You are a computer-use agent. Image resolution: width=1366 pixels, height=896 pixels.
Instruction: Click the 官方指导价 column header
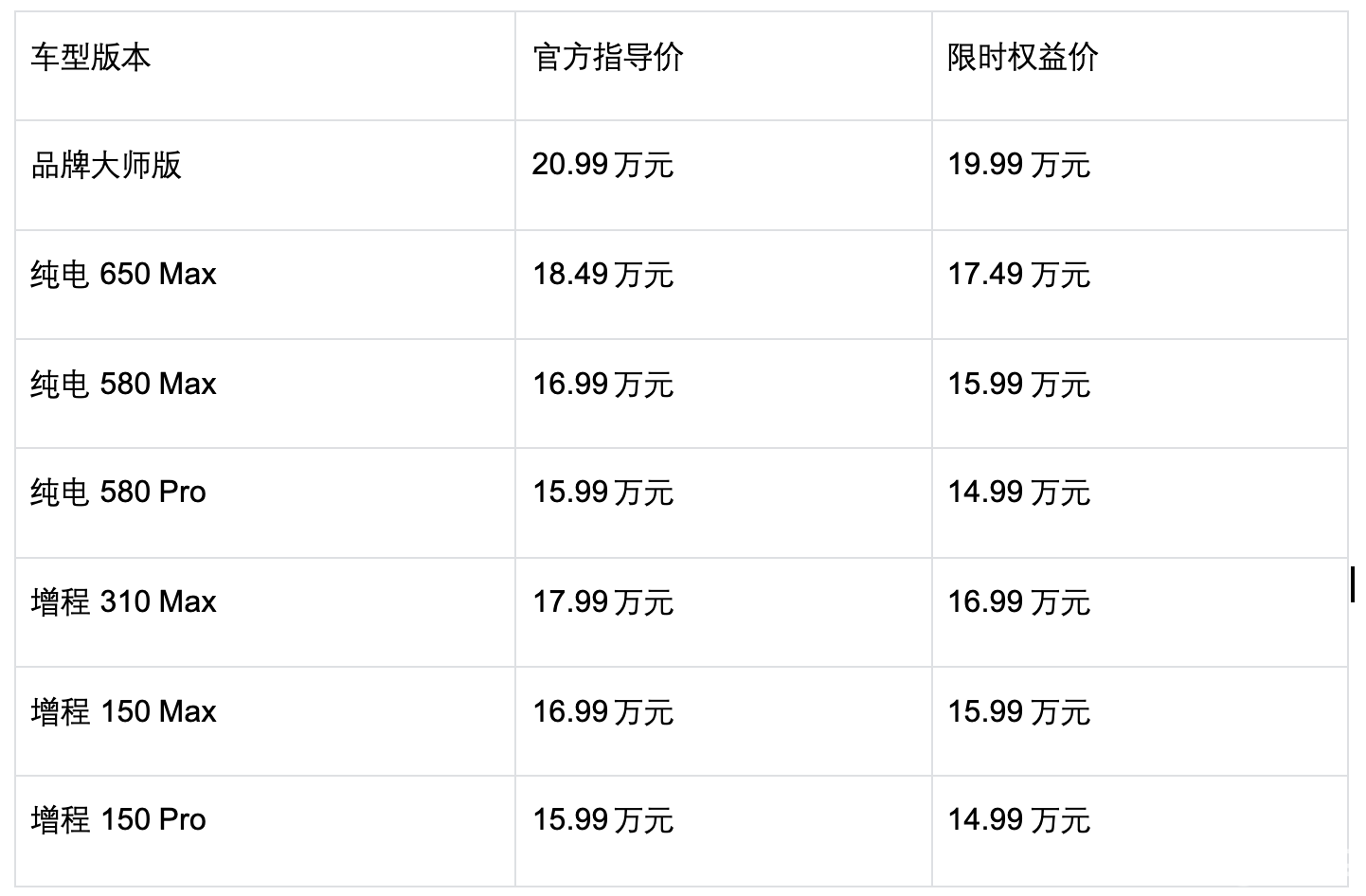point(608,59)
